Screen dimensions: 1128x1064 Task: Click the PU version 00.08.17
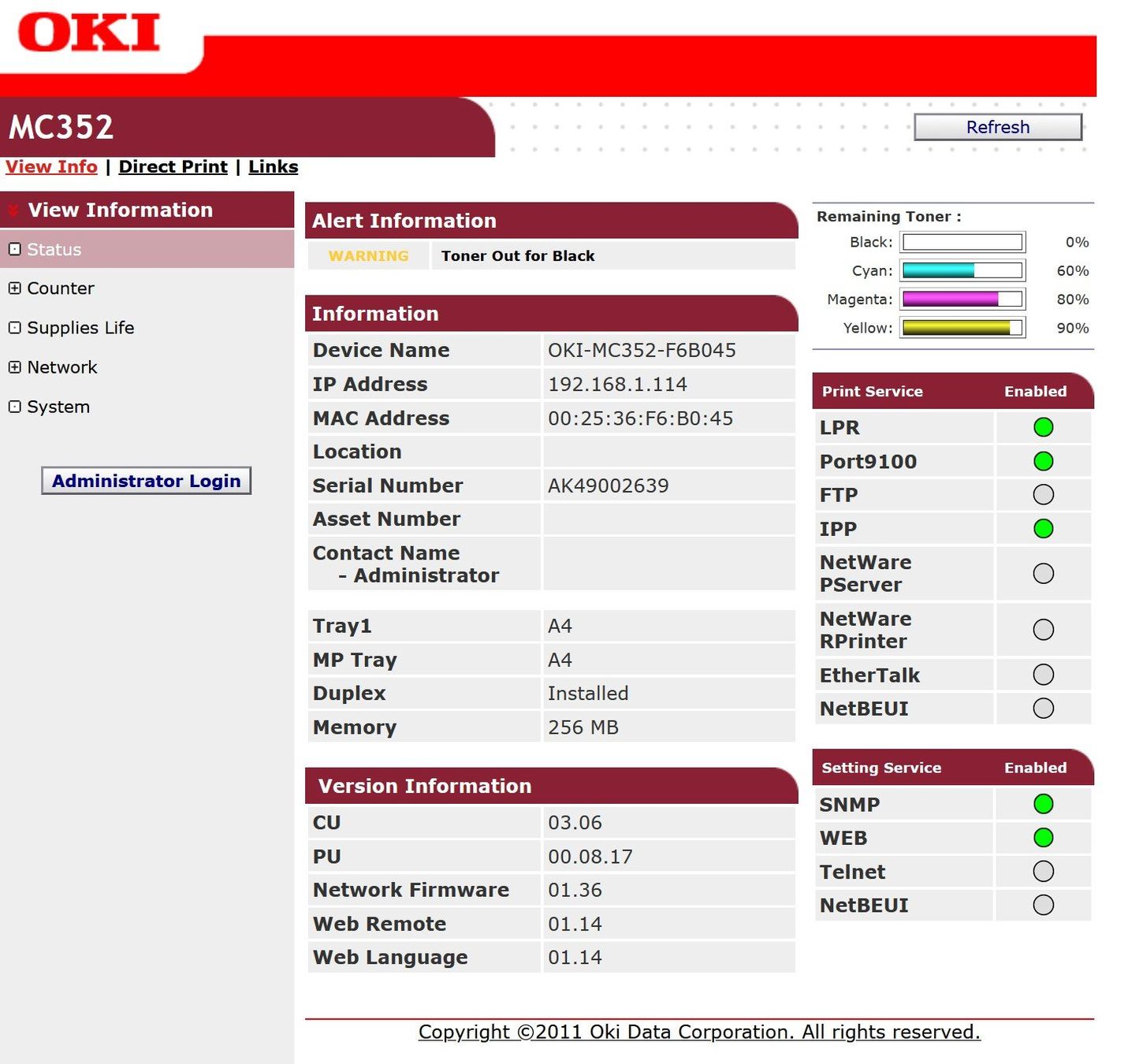click(x=590, y=857)
